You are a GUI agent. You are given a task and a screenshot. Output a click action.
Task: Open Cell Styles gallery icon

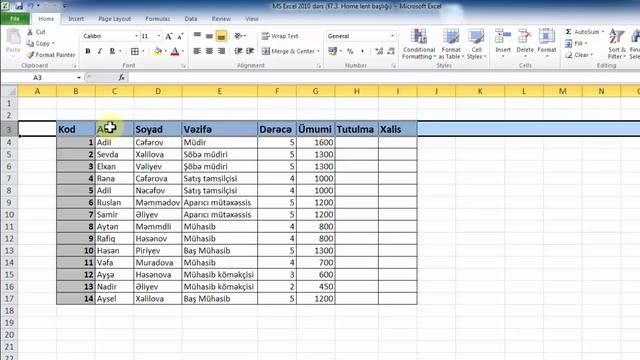click(x=476, y=37)
